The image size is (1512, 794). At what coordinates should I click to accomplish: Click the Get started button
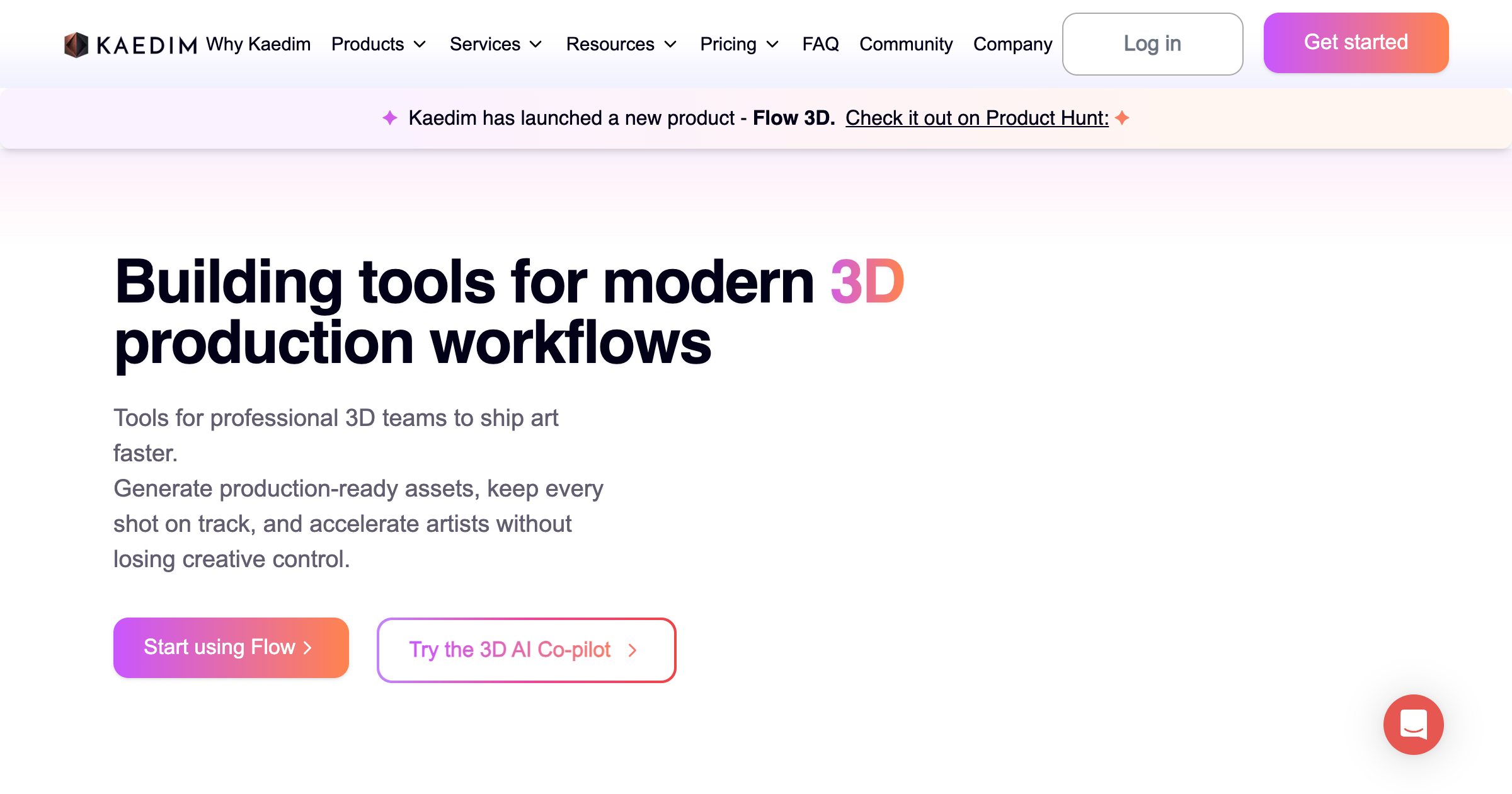[x=1356, y=42]
